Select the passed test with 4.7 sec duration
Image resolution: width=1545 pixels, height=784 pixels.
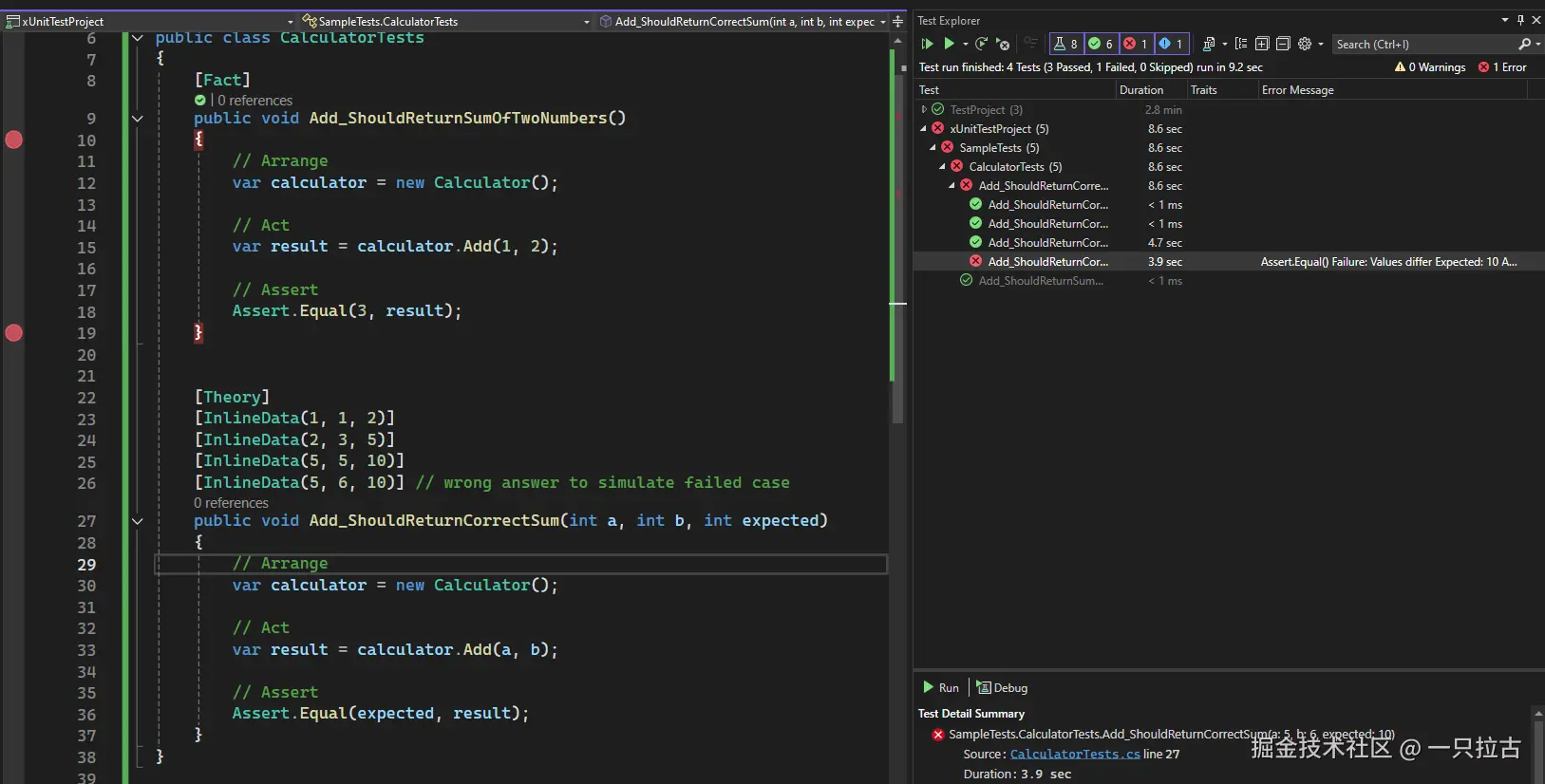pos(1228,242)
